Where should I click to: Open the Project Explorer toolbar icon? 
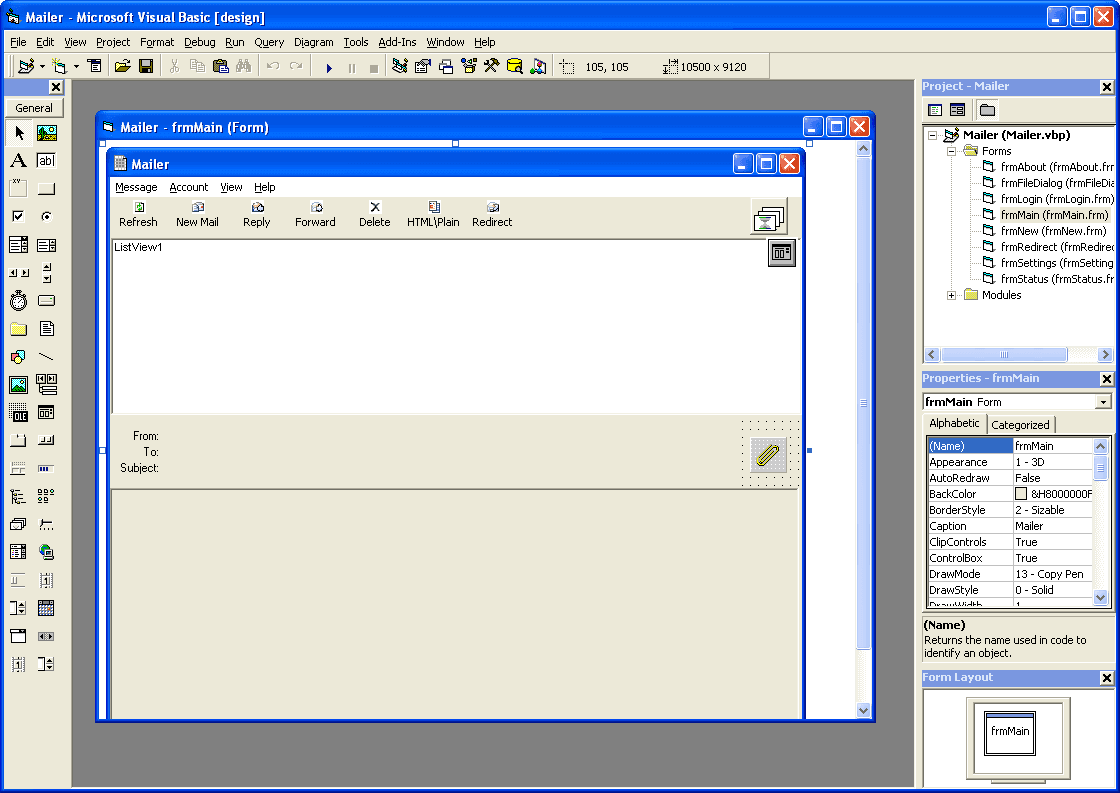(x=400, y=66)
